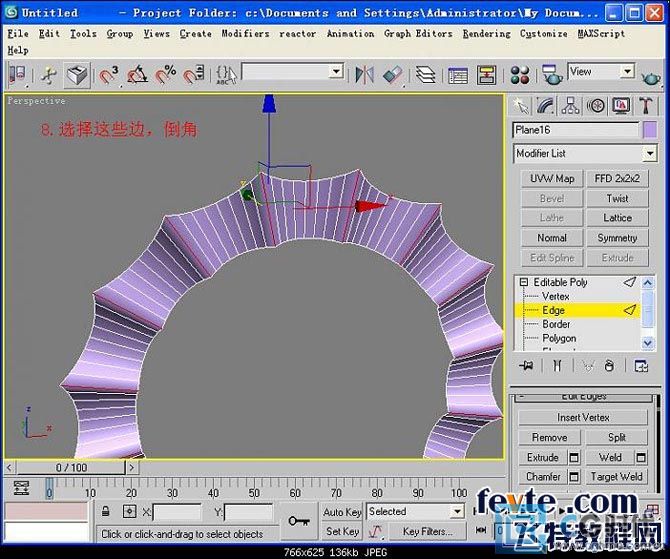
Task: Apply the Twist modifier
Action: [617, 198]
